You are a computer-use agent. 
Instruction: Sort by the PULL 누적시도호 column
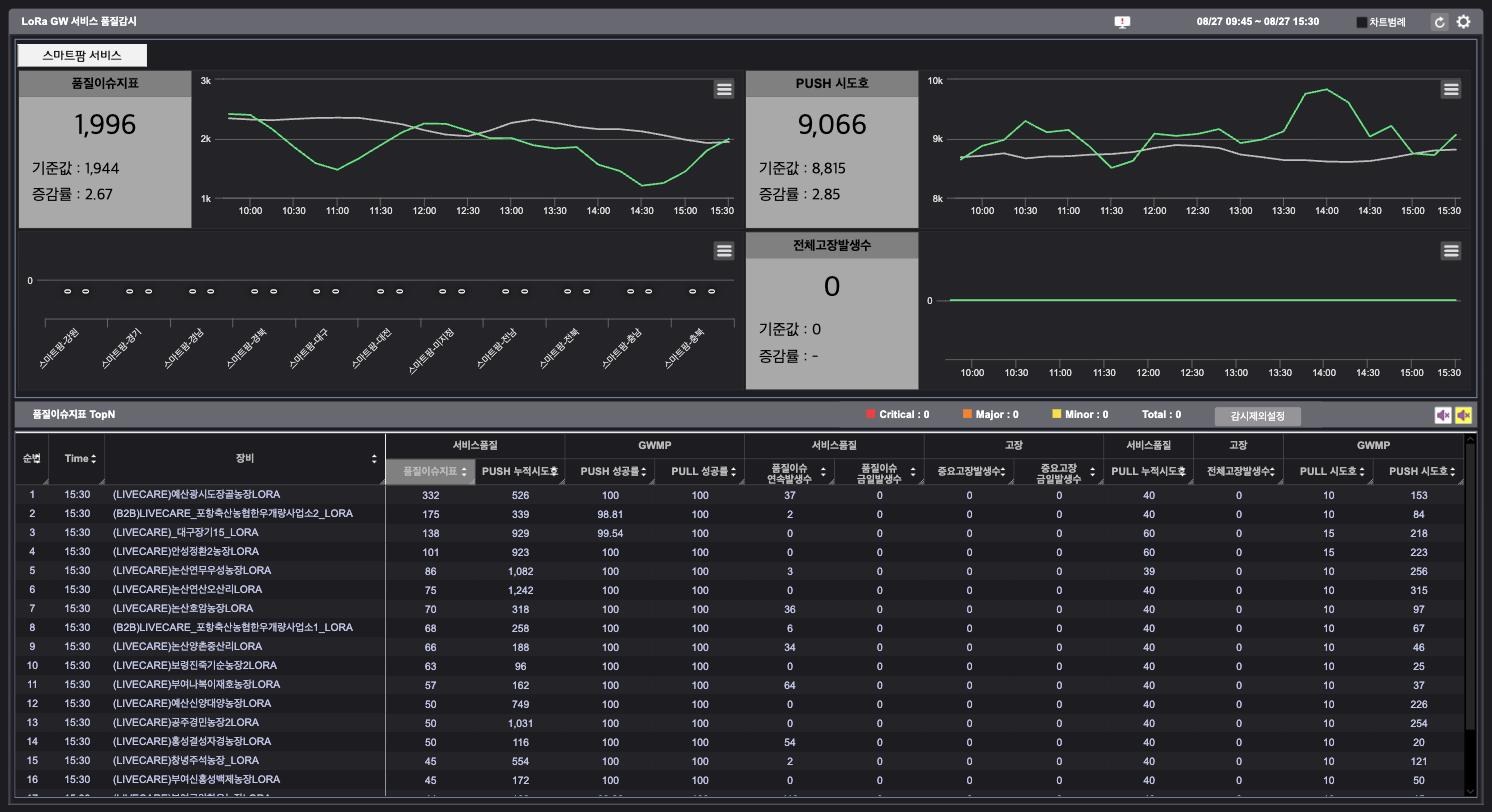coord(1149,471)
